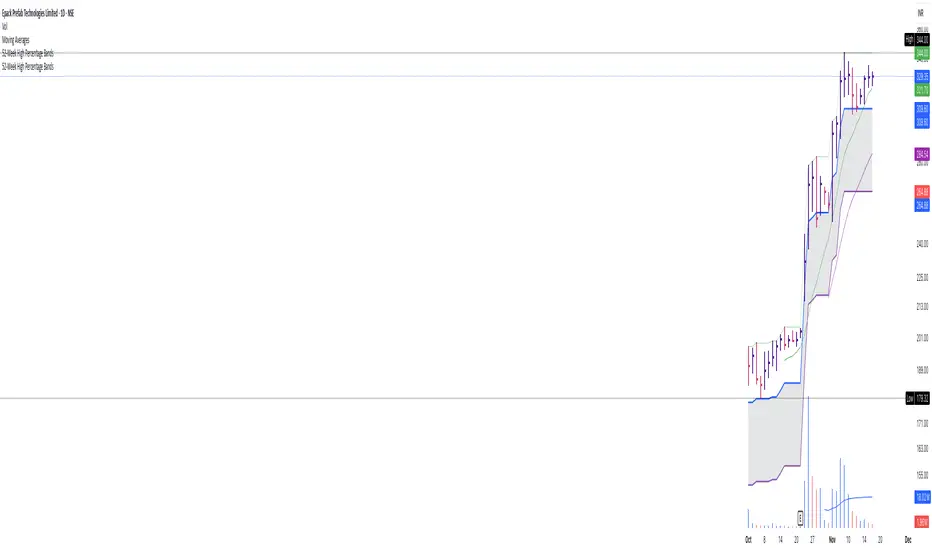Click the blue volume value tag
This screenshot has width=932, height=550.
coord(922,496)
